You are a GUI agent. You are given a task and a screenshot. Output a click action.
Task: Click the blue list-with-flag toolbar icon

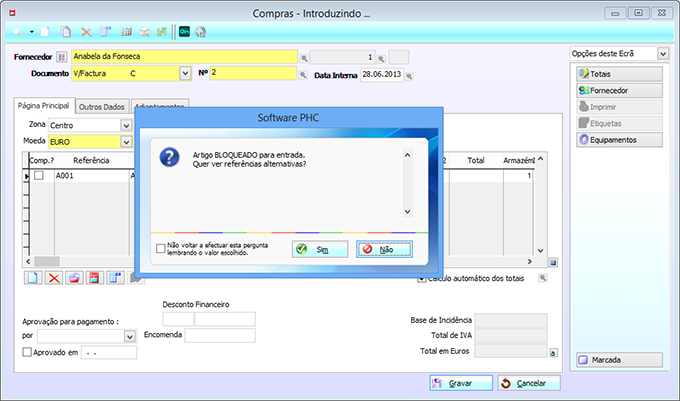click(x=106, y=32)
